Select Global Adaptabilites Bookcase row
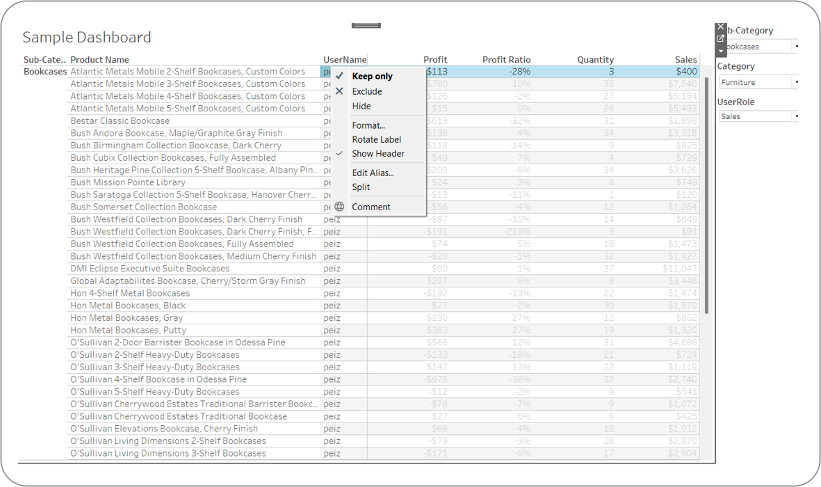821x487 pixels. 187,281
